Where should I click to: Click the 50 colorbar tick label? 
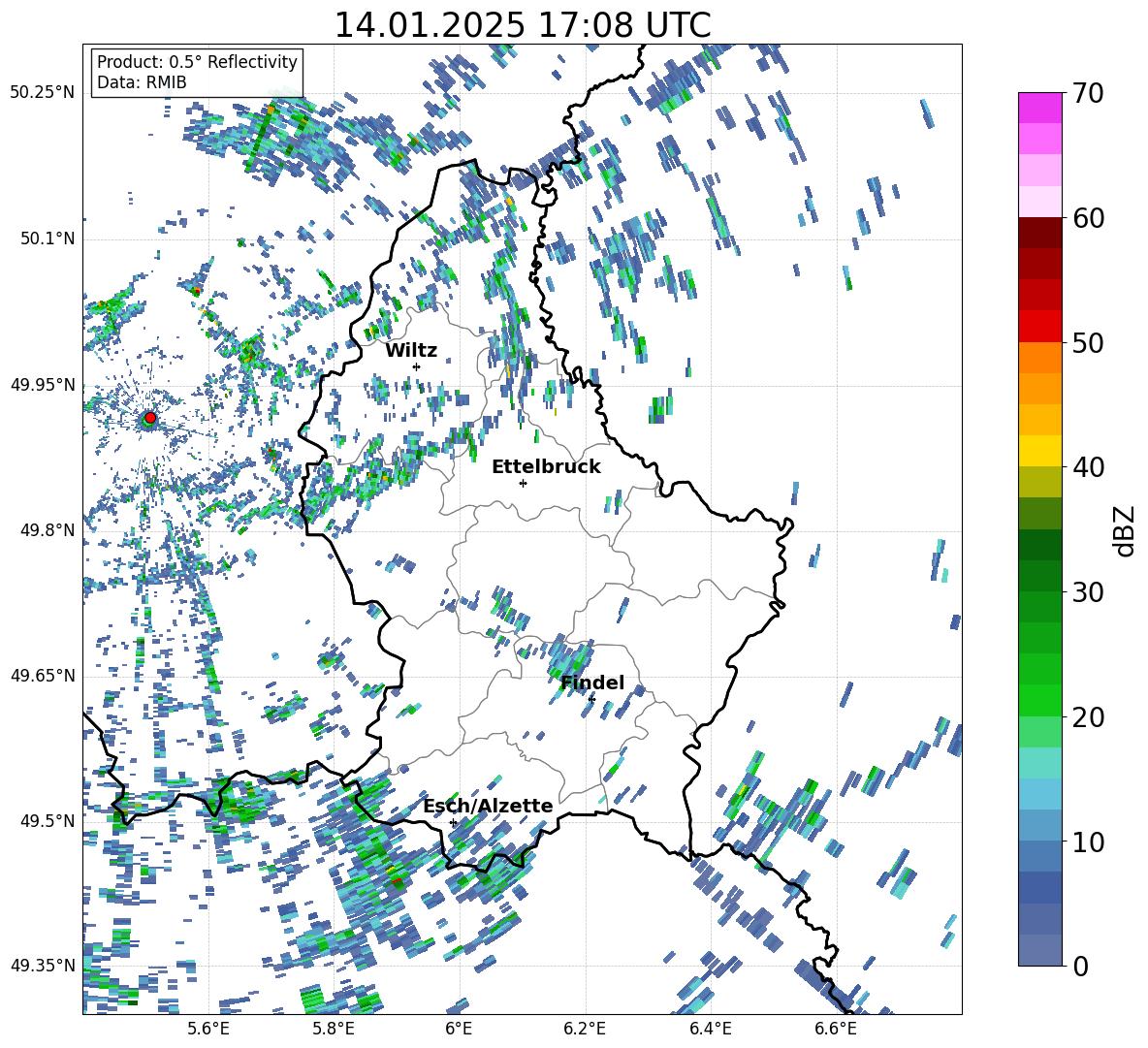click(x=1089, y=343)
